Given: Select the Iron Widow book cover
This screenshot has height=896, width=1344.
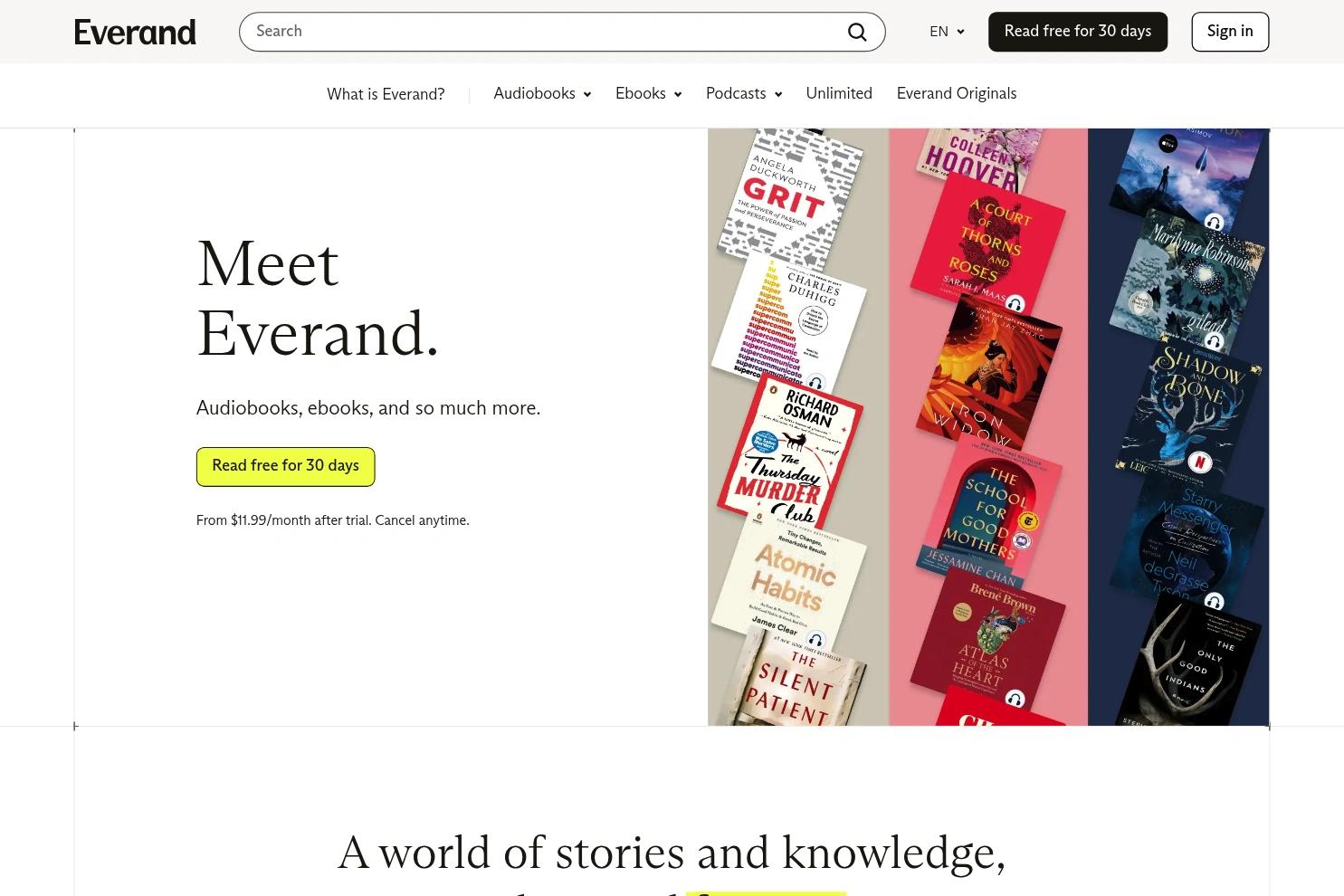Looking at the screenshot, I should click(x=988, y=374).
